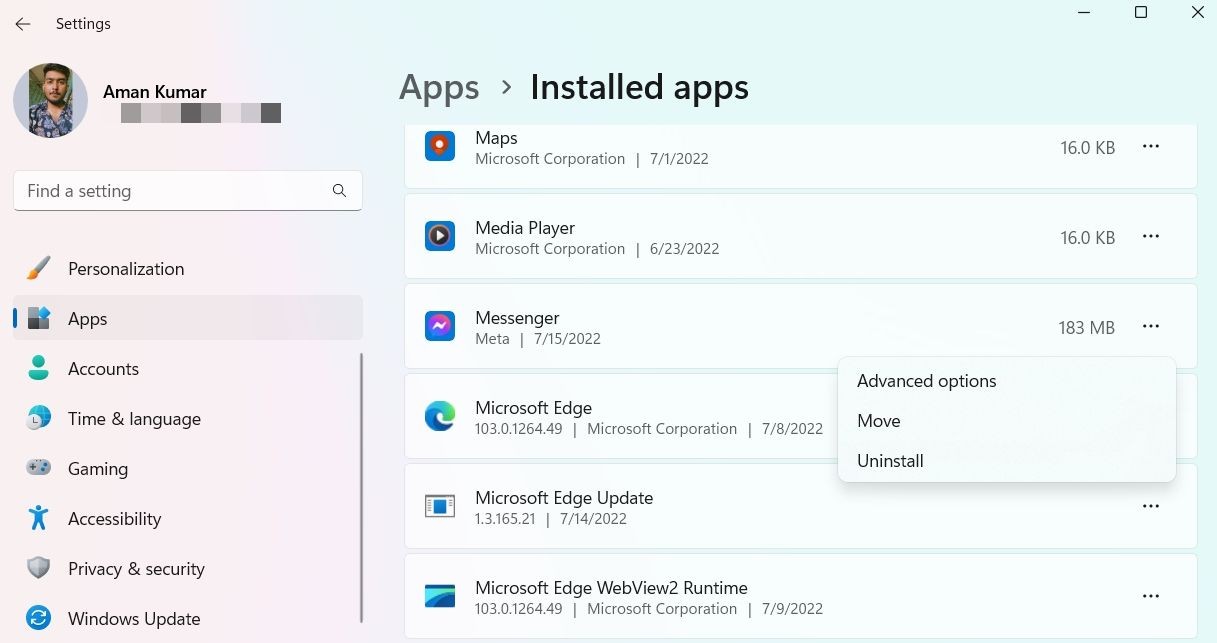The width and height of the screenshot is (1217, 643).
Task: Click the Microsoft Edge Update name
Action: (564, 498)
